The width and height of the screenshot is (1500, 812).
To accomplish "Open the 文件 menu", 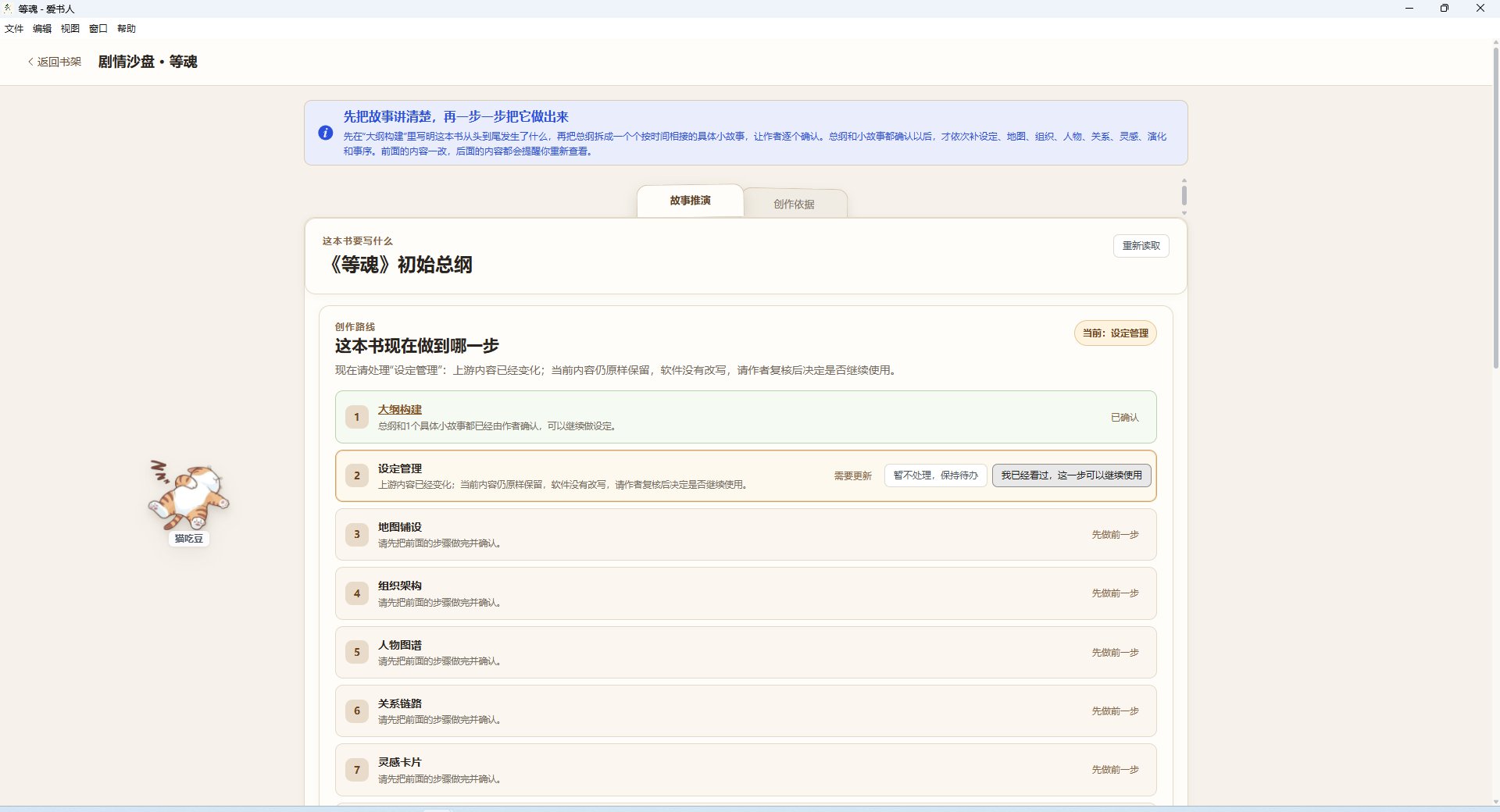I will 14,29.
